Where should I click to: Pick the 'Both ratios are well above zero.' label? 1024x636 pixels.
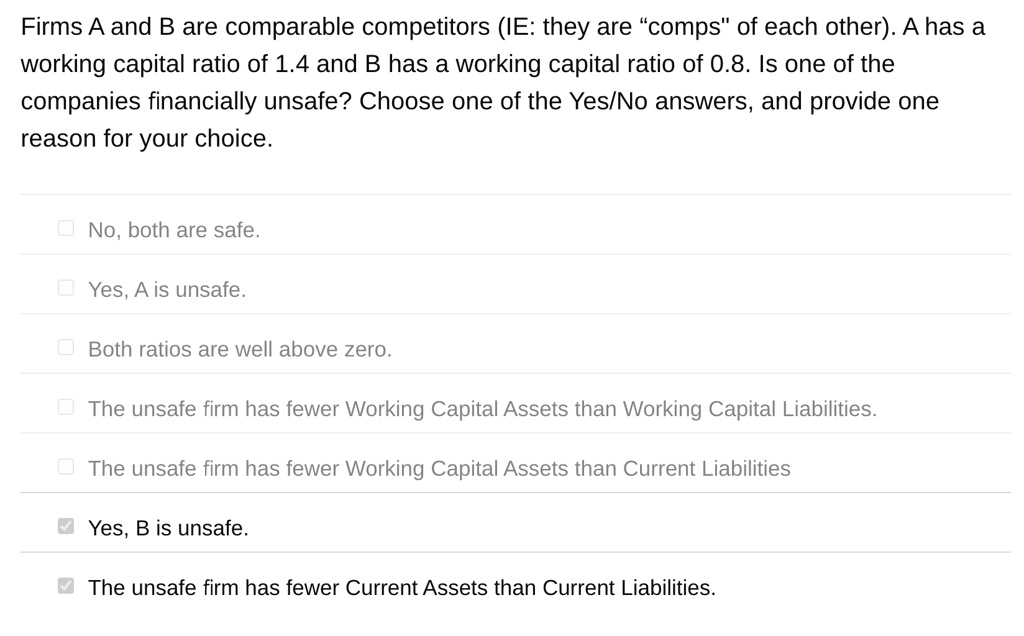(x=240, y=349)
